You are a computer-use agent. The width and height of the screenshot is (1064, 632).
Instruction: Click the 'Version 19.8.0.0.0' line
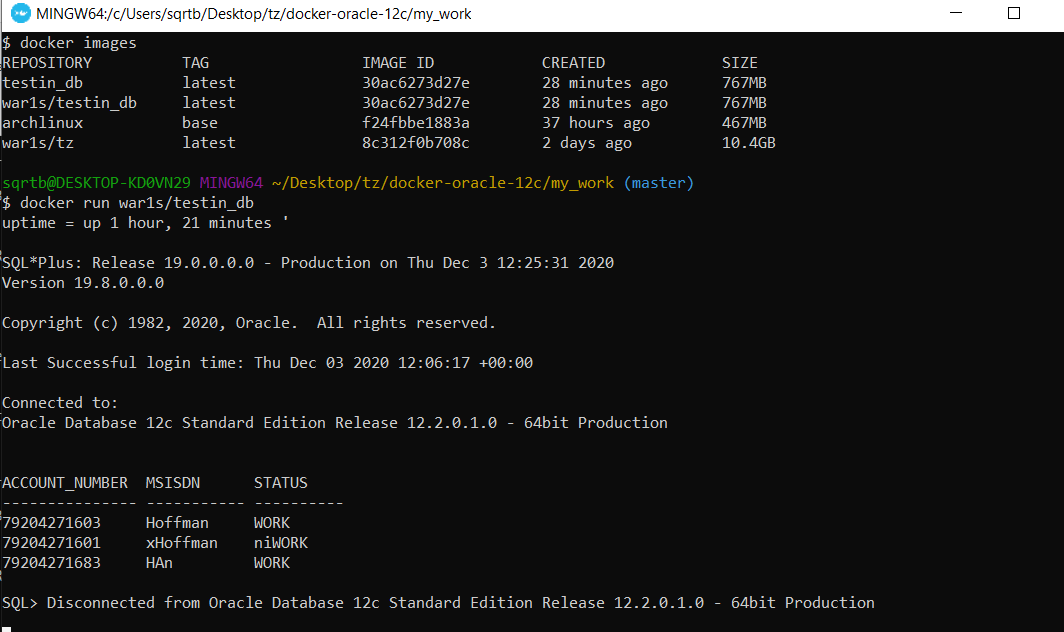coord(83,282)
